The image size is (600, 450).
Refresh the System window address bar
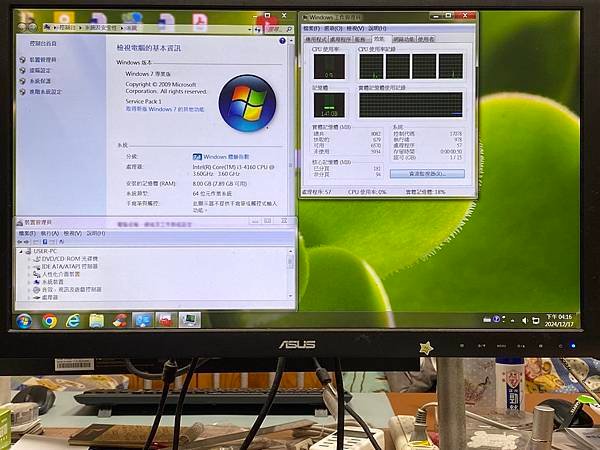[258, 29]
